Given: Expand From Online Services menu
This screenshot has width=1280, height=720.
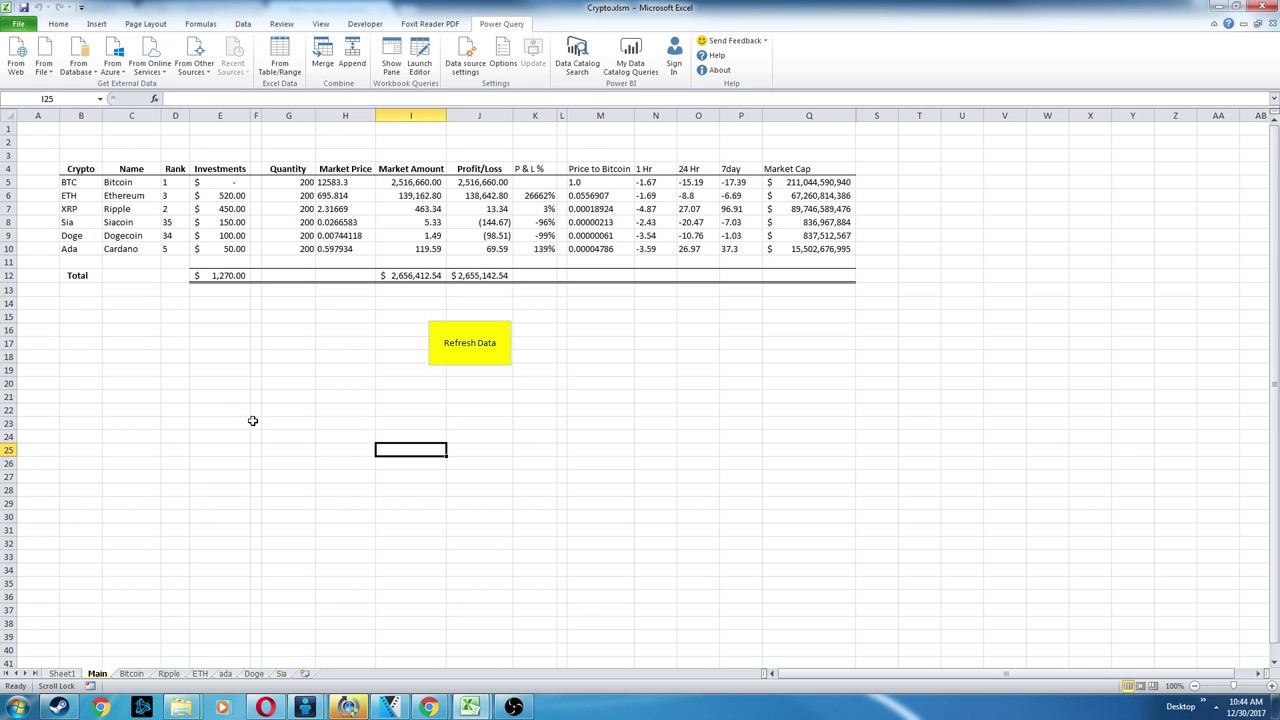Looking at the screenshot, I should pyautogui.click(x=151, y=56).
